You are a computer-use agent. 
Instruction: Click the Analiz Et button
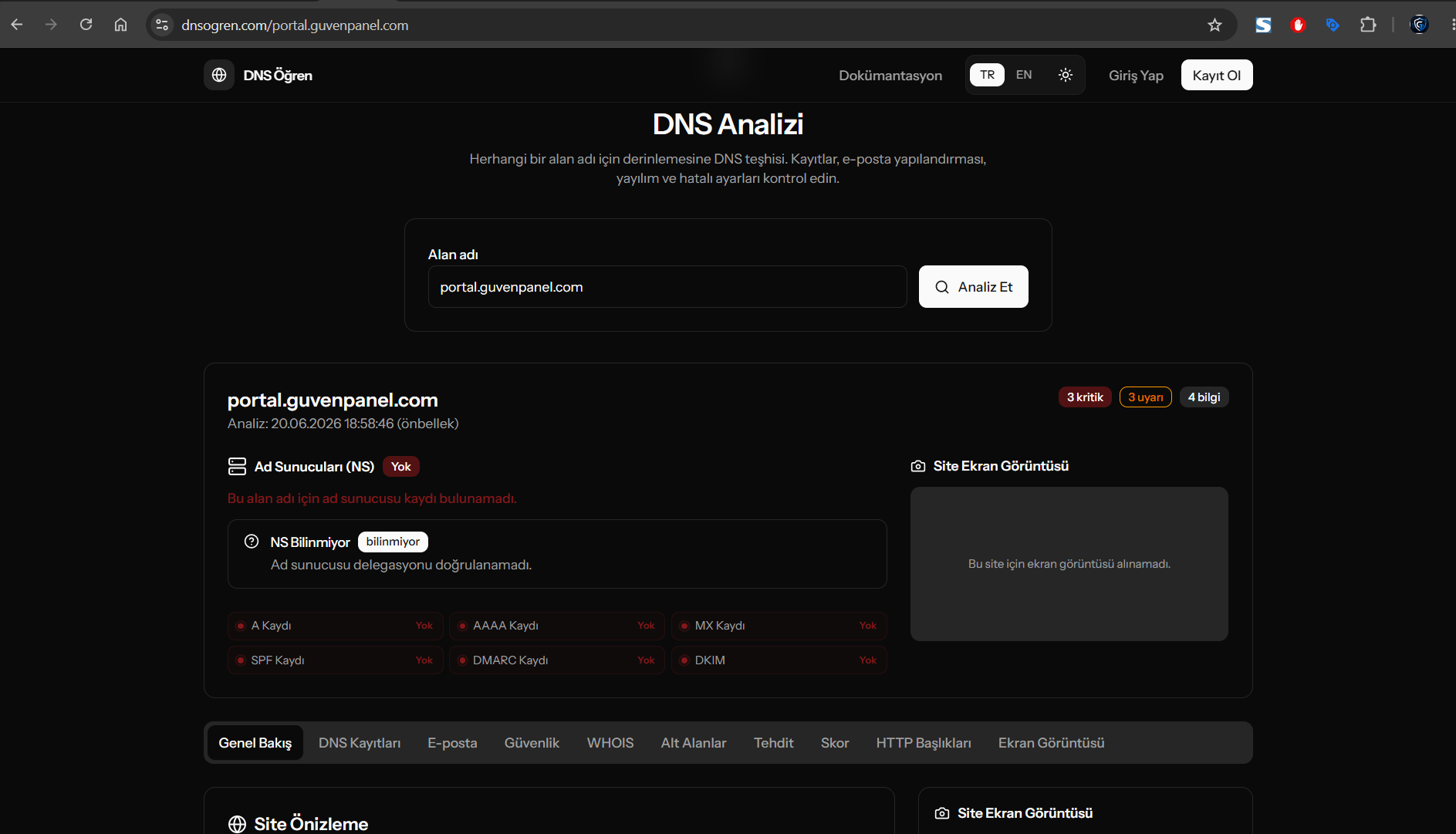click(x=973, y=287)
